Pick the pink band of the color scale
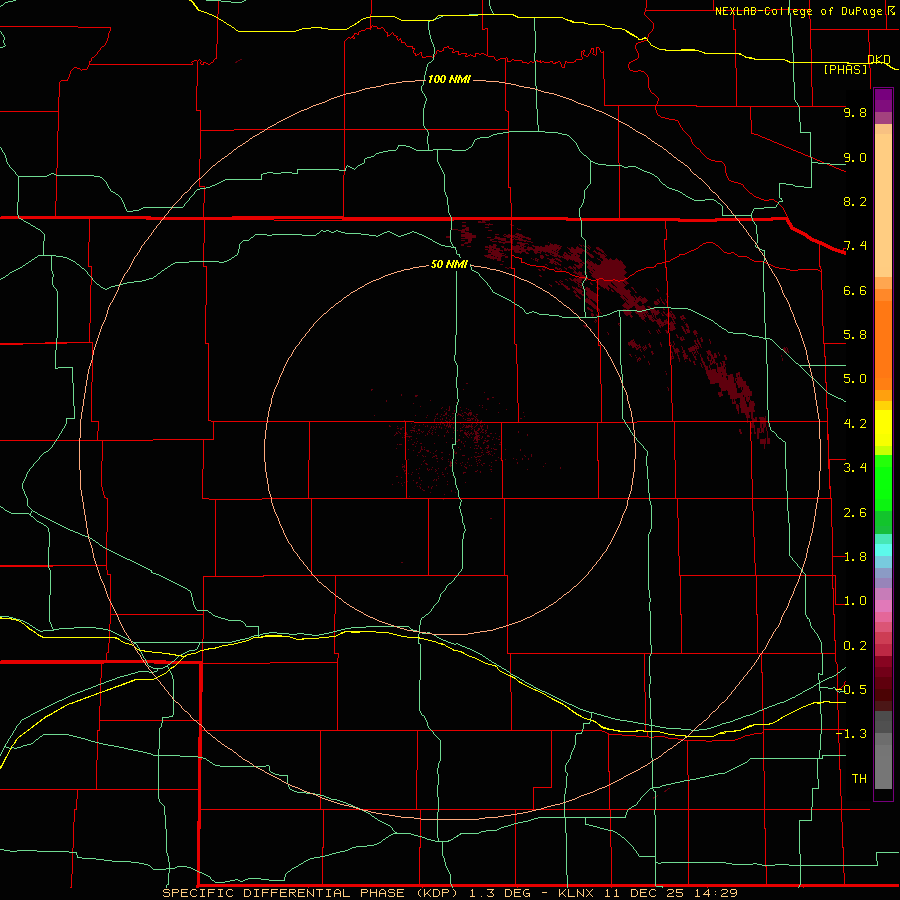 pos(883,606)
